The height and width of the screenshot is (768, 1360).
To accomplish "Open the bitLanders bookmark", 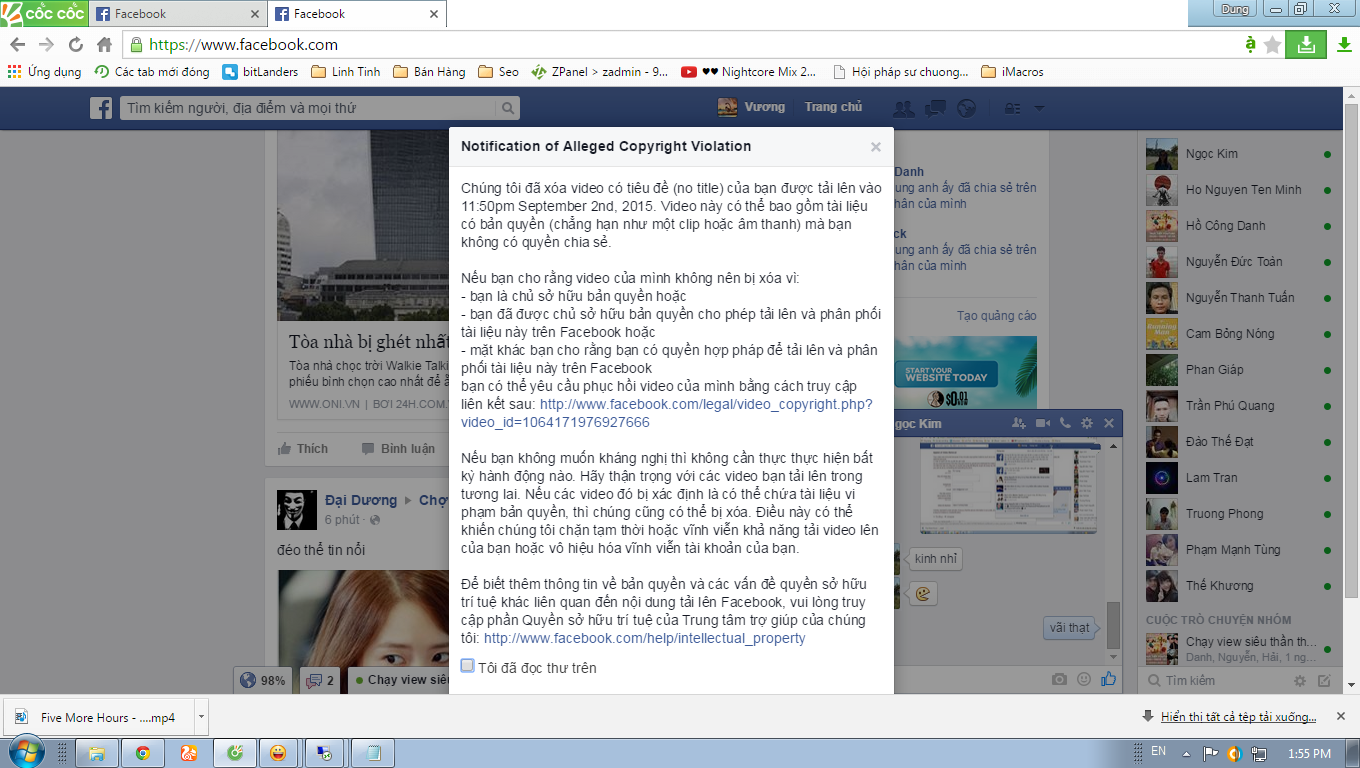I will coord(261,72).
